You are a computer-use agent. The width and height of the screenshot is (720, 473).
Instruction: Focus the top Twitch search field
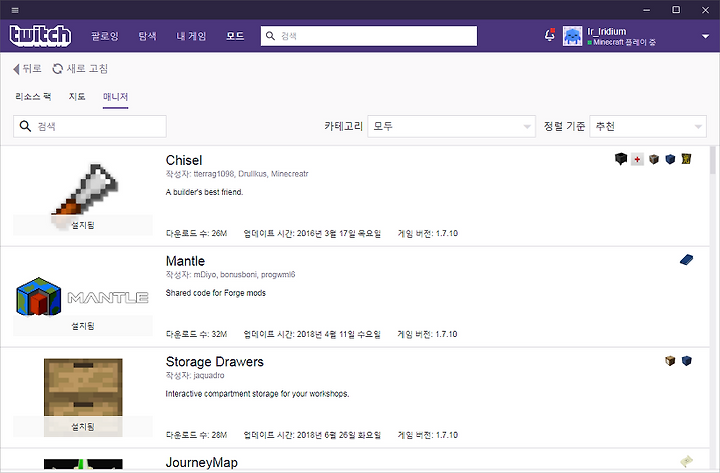coord(369,36)
